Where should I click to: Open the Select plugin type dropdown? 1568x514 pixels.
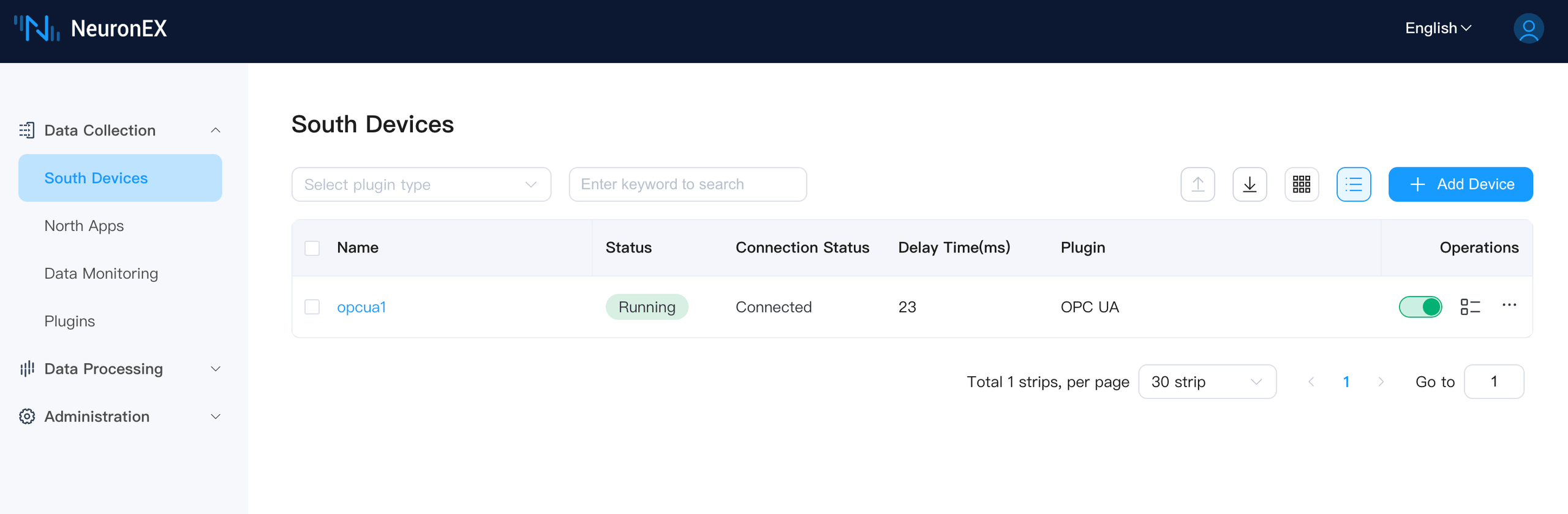[x=421, y=184]
